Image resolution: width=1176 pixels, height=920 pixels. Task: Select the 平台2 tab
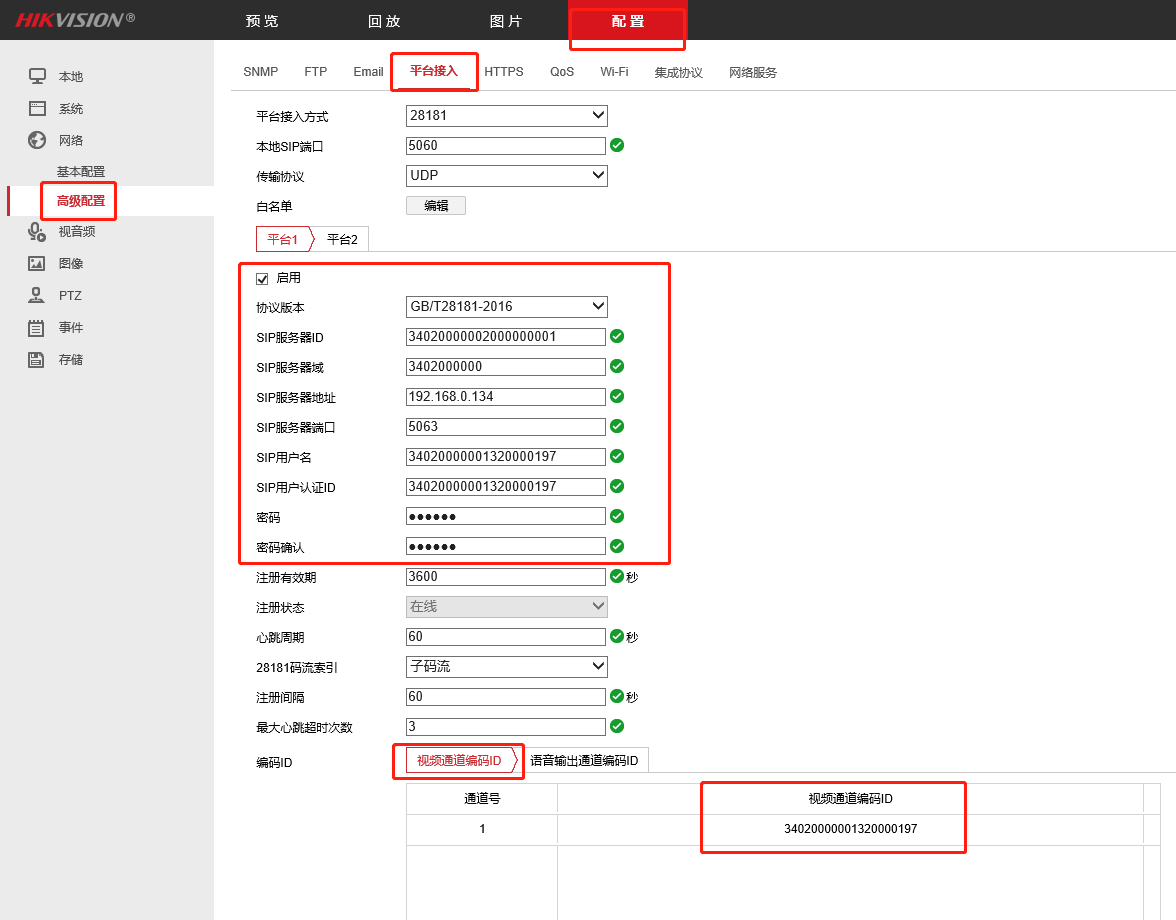click(x=342, y=239)
